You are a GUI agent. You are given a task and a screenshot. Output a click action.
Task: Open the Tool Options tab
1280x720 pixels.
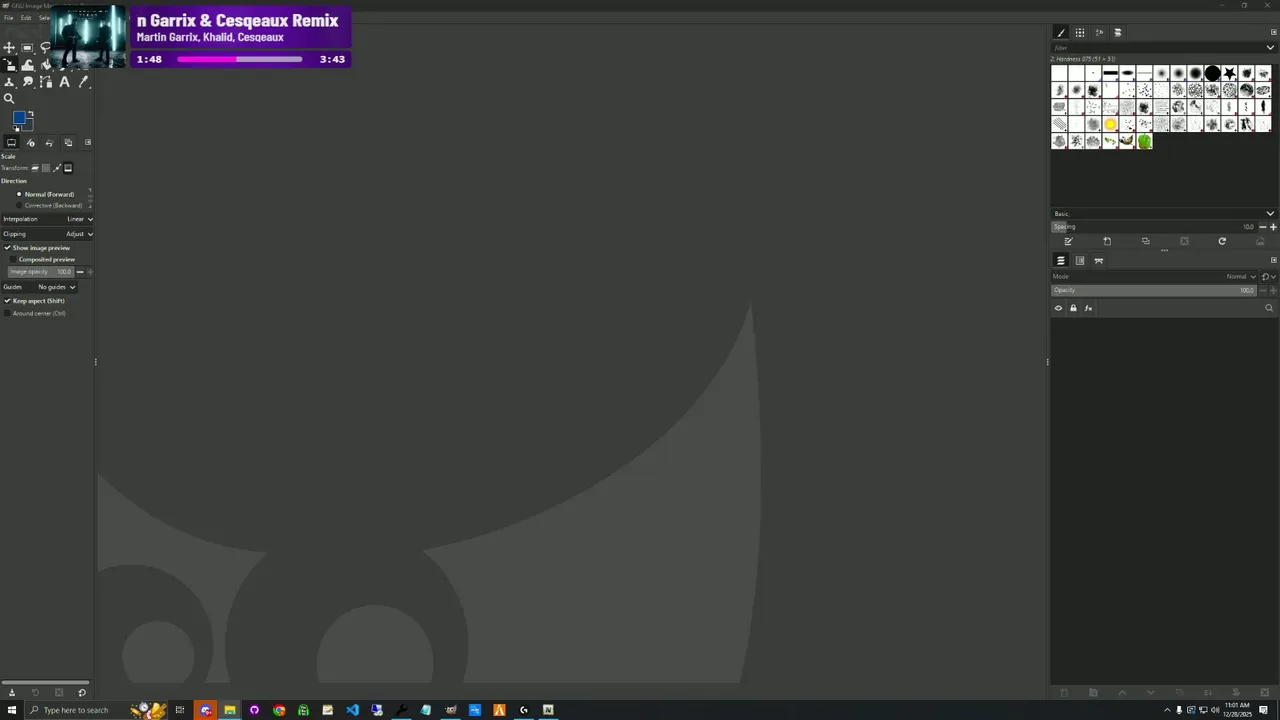pos(11,142)
